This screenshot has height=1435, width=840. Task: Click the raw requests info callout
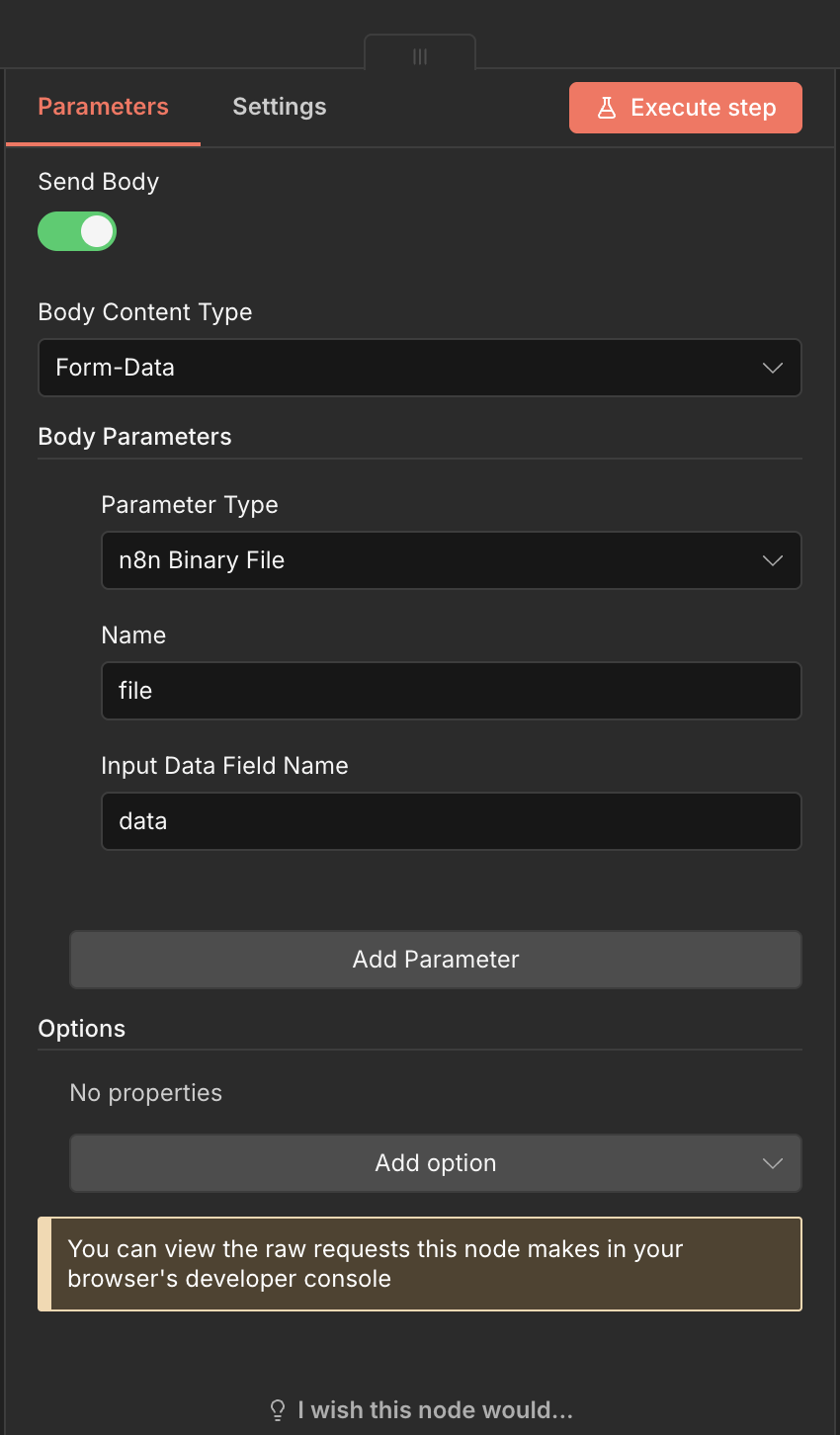tap(420, 1263)
